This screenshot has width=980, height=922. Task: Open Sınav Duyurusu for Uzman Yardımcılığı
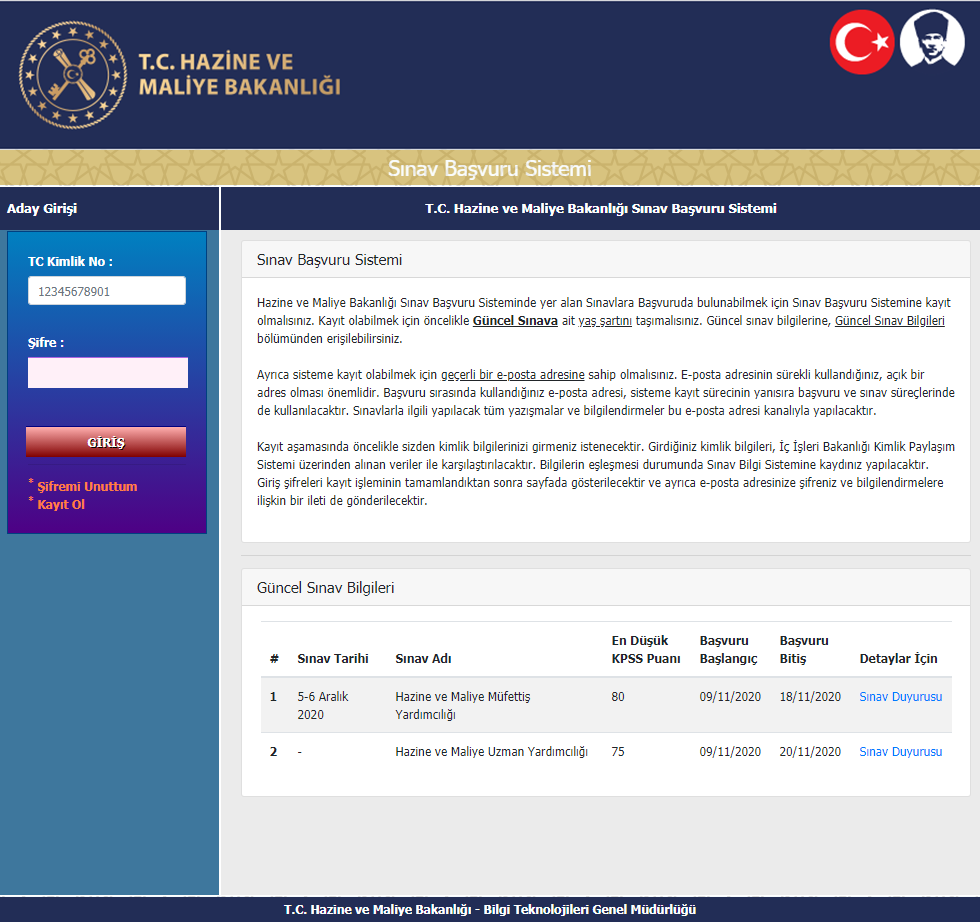click(900, 752)
